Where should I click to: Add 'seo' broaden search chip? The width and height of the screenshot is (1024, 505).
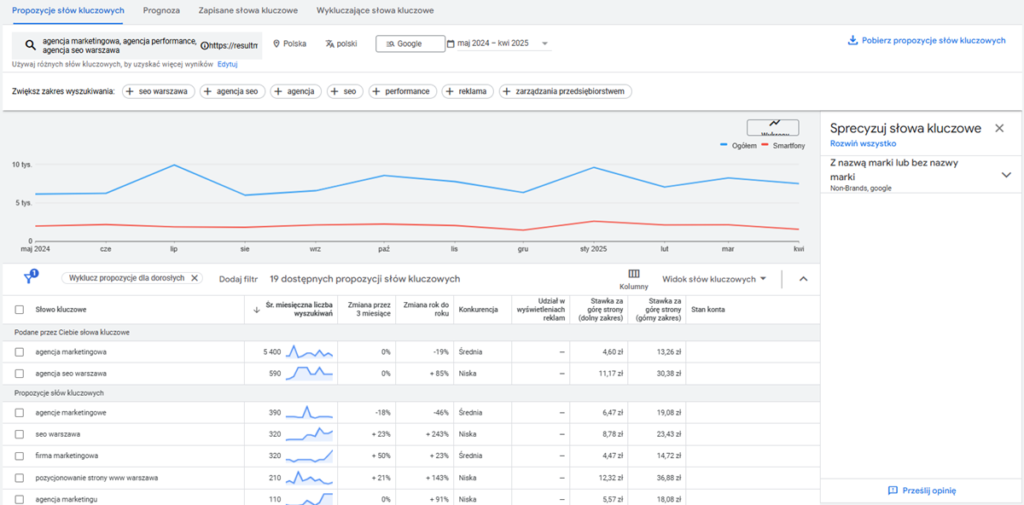click(345, 91)
